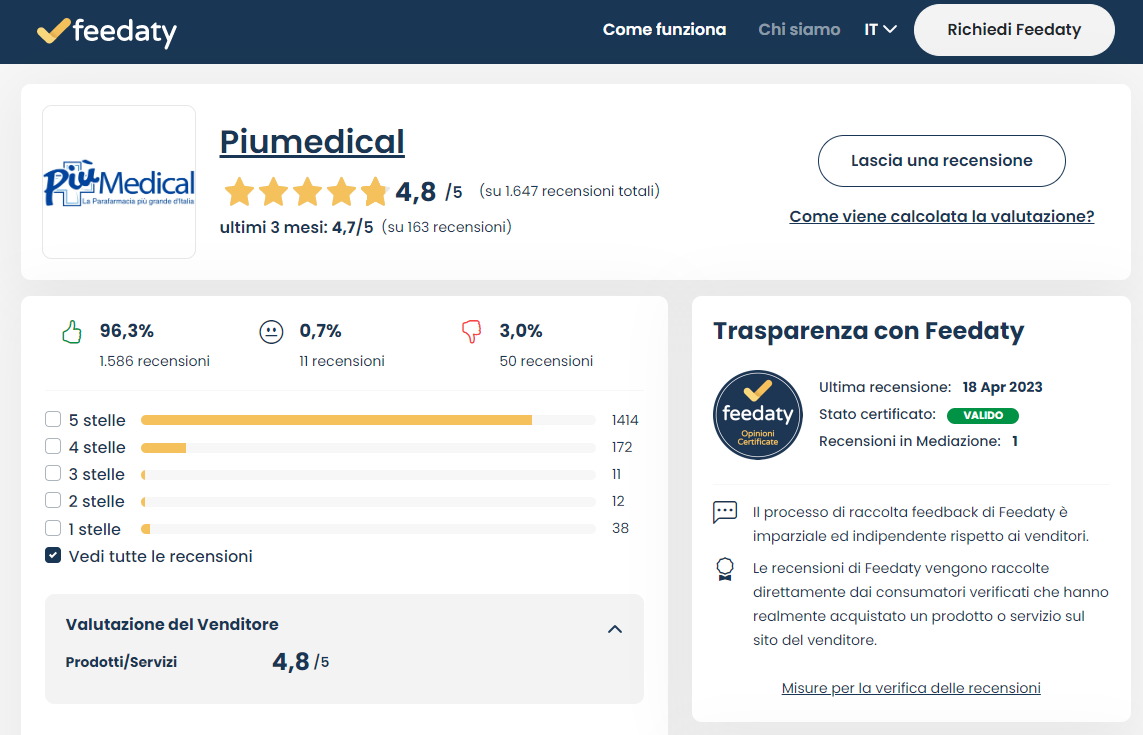
Task: Click the award ribbon verified consumers icon
Action: pyautogui.click(x=725, y=569)
